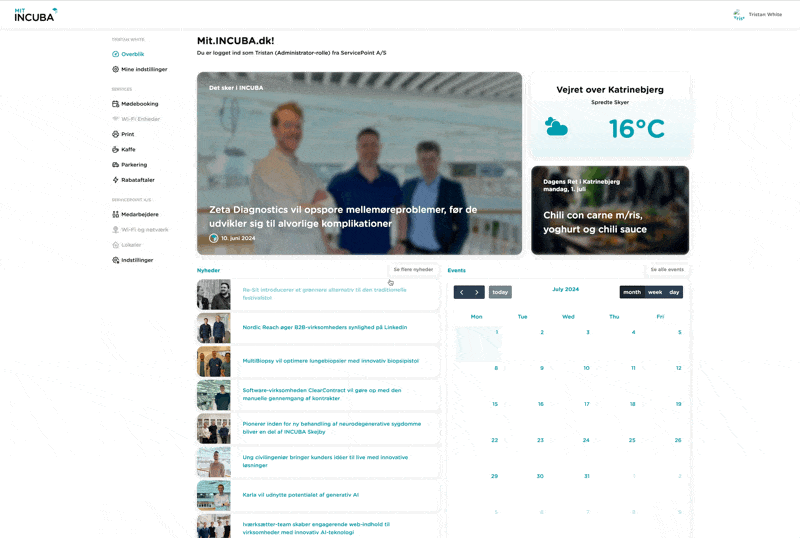This screenshot has width=800, height=538.
Task: Open Karla generativ AI news link
Action: 301,495
